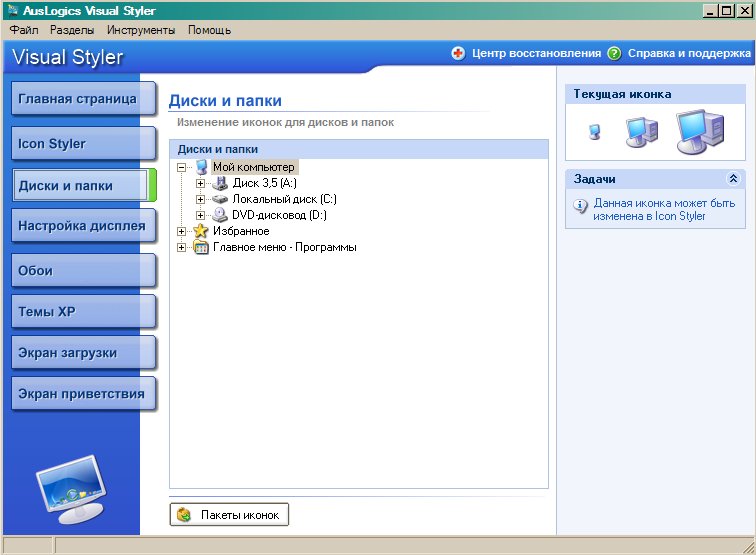Image resolution: width=756 pixels, height=555 pixels.
Task: Click the info icon in Задачи panel
Action: pyautogui.click(x=580, y=206)
